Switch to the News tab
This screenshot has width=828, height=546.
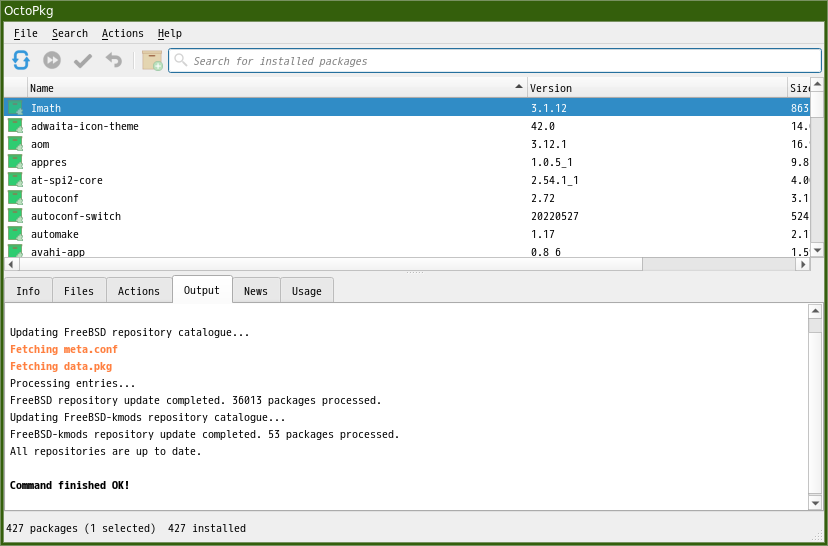[x=256, y=290]
